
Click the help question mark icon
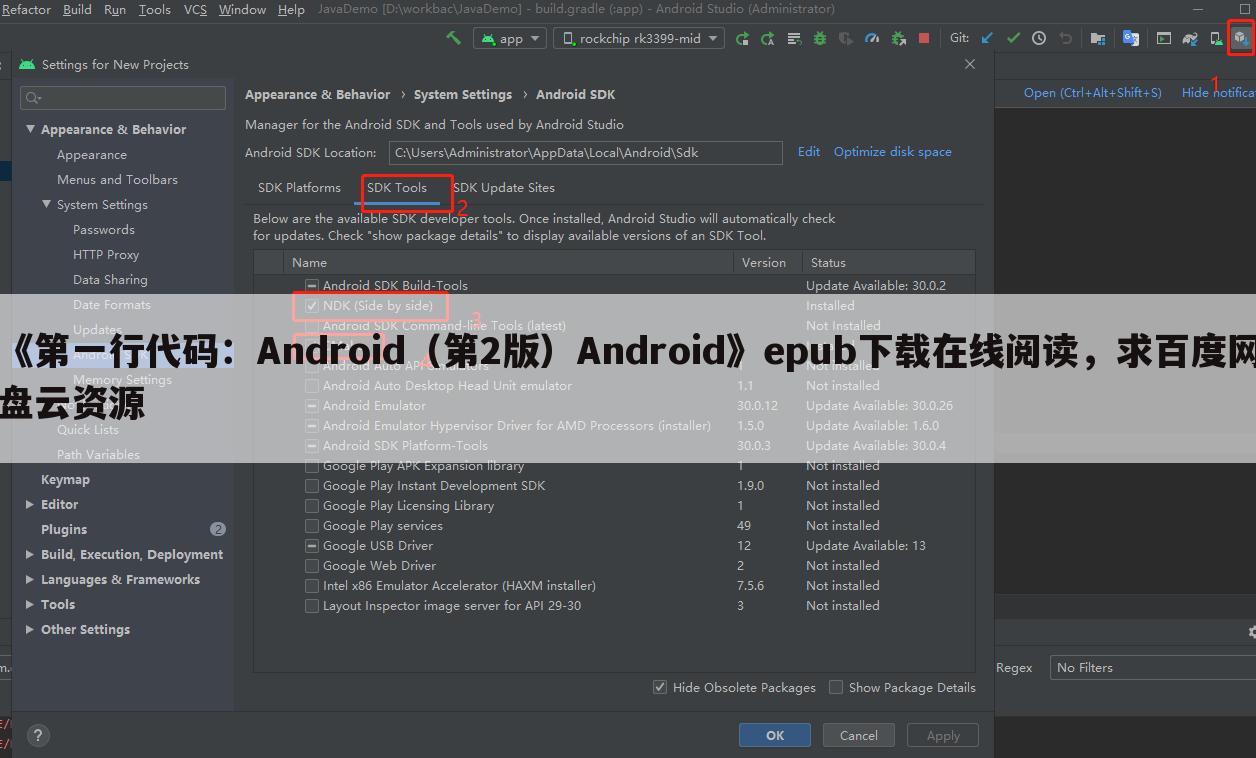(x=38, y=736)
